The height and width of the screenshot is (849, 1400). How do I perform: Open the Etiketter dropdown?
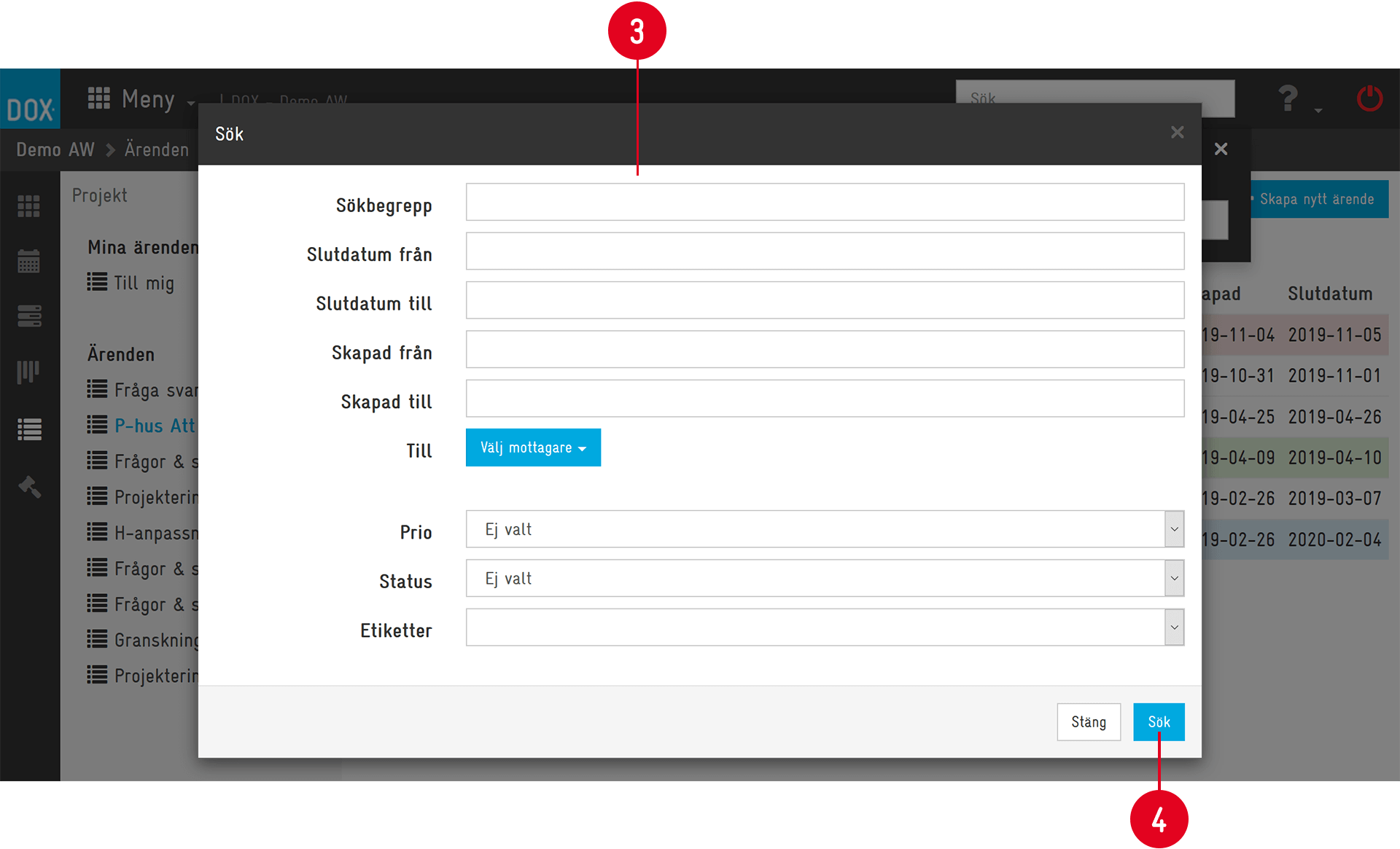click(x=824, y=627)
